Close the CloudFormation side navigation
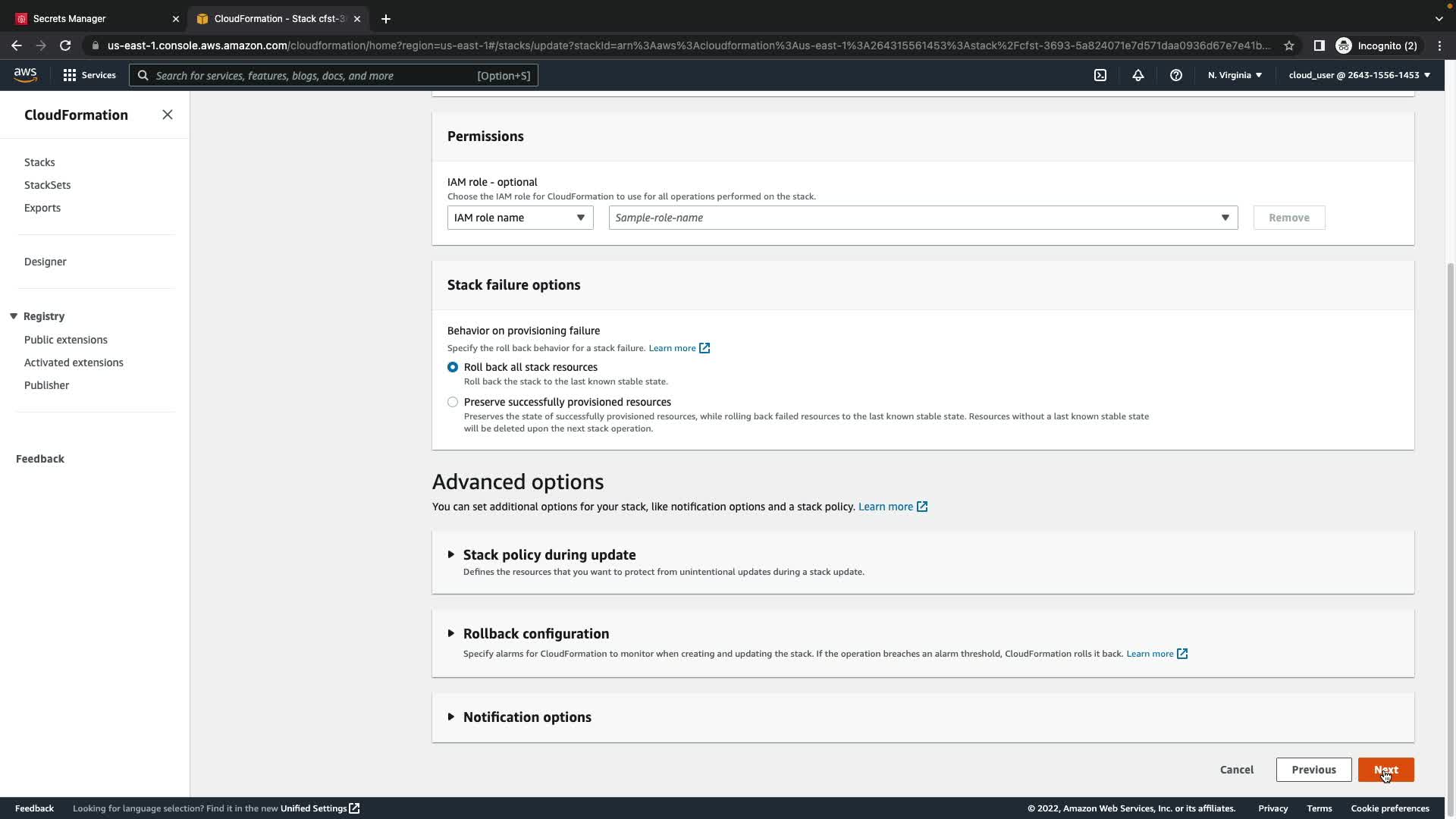This screenshot has height=819, width=1456. (168, 115)
